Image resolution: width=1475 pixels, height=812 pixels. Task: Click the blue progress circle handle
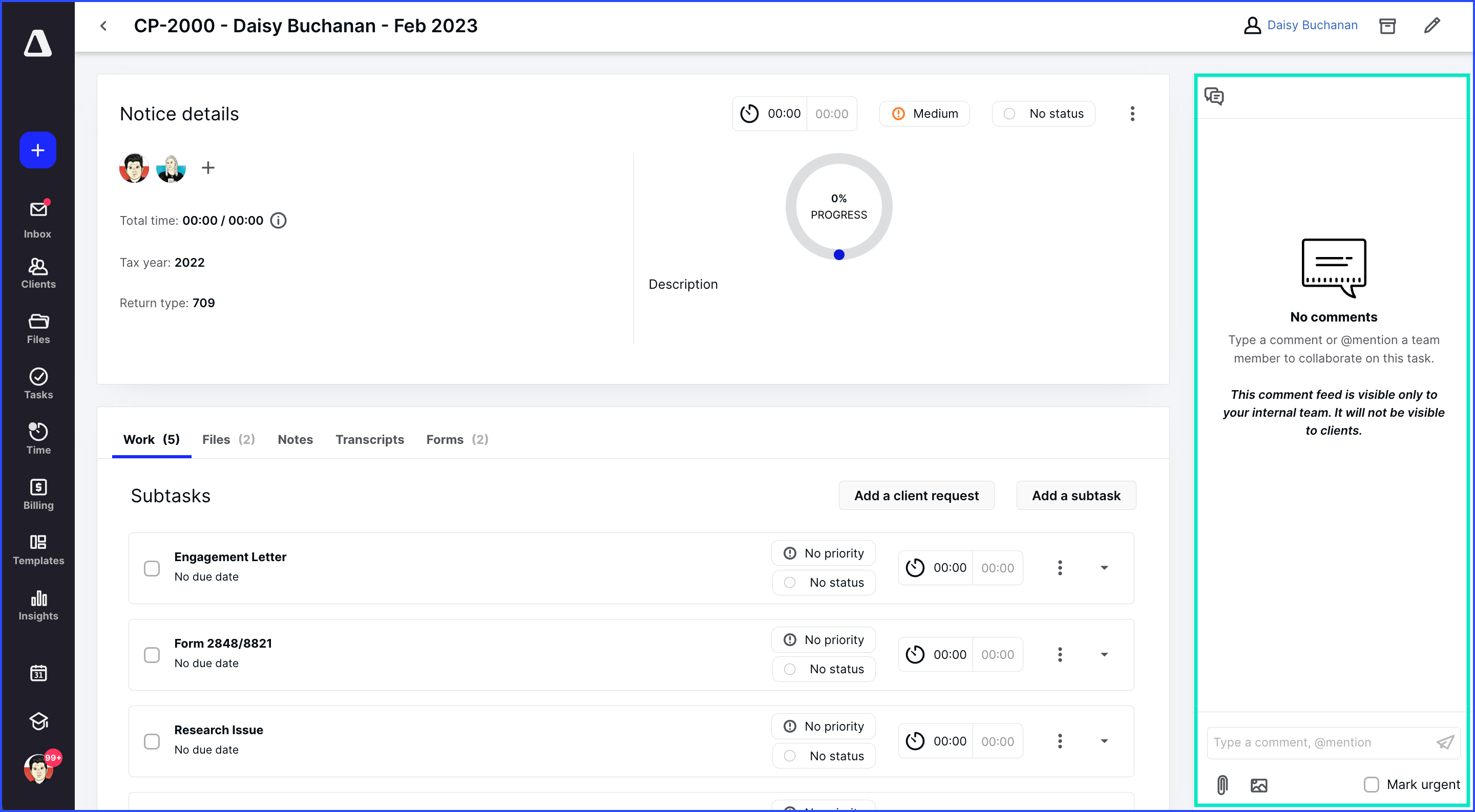tap(839, 254)
